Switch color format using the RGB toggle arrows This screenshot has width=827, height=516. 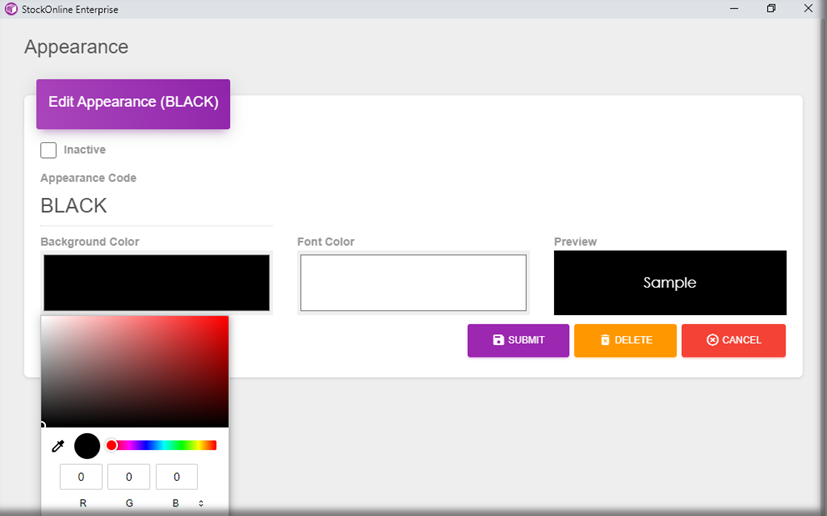click(201, 503)
